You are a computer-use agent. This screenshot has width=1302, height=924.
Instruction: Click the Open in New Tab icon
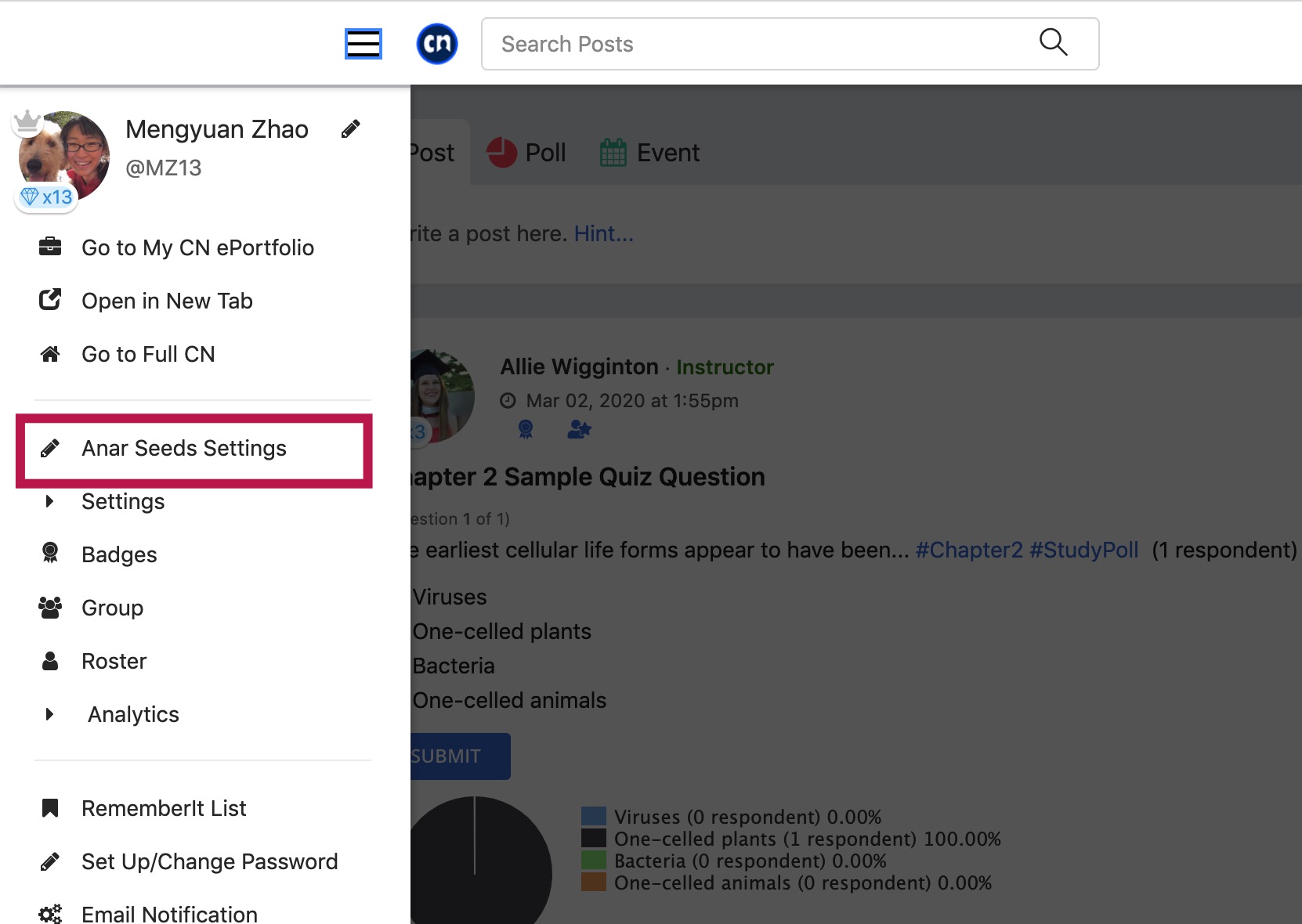tap(50, 300)
